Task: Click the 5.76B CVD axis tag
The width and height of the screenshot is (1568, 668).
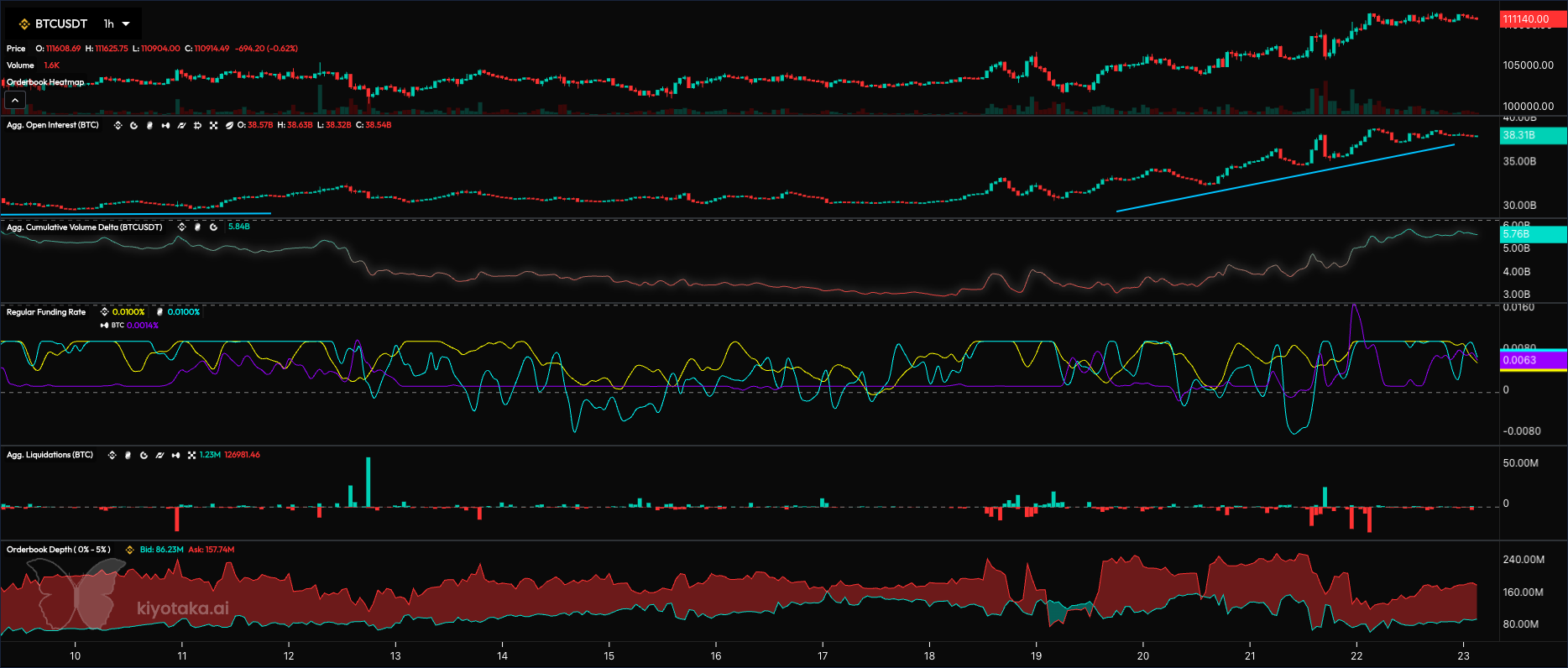Action: (1533, 234)
